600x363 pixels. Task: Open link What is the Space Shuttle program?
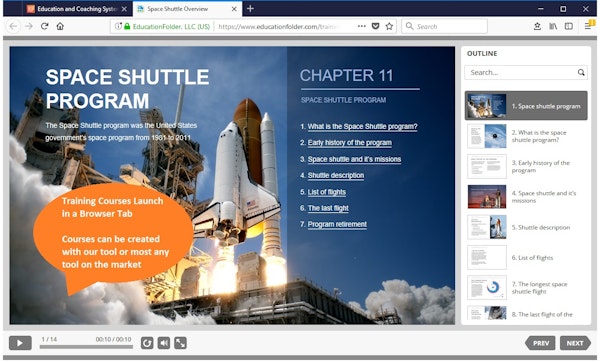click(x=362, y=127)
